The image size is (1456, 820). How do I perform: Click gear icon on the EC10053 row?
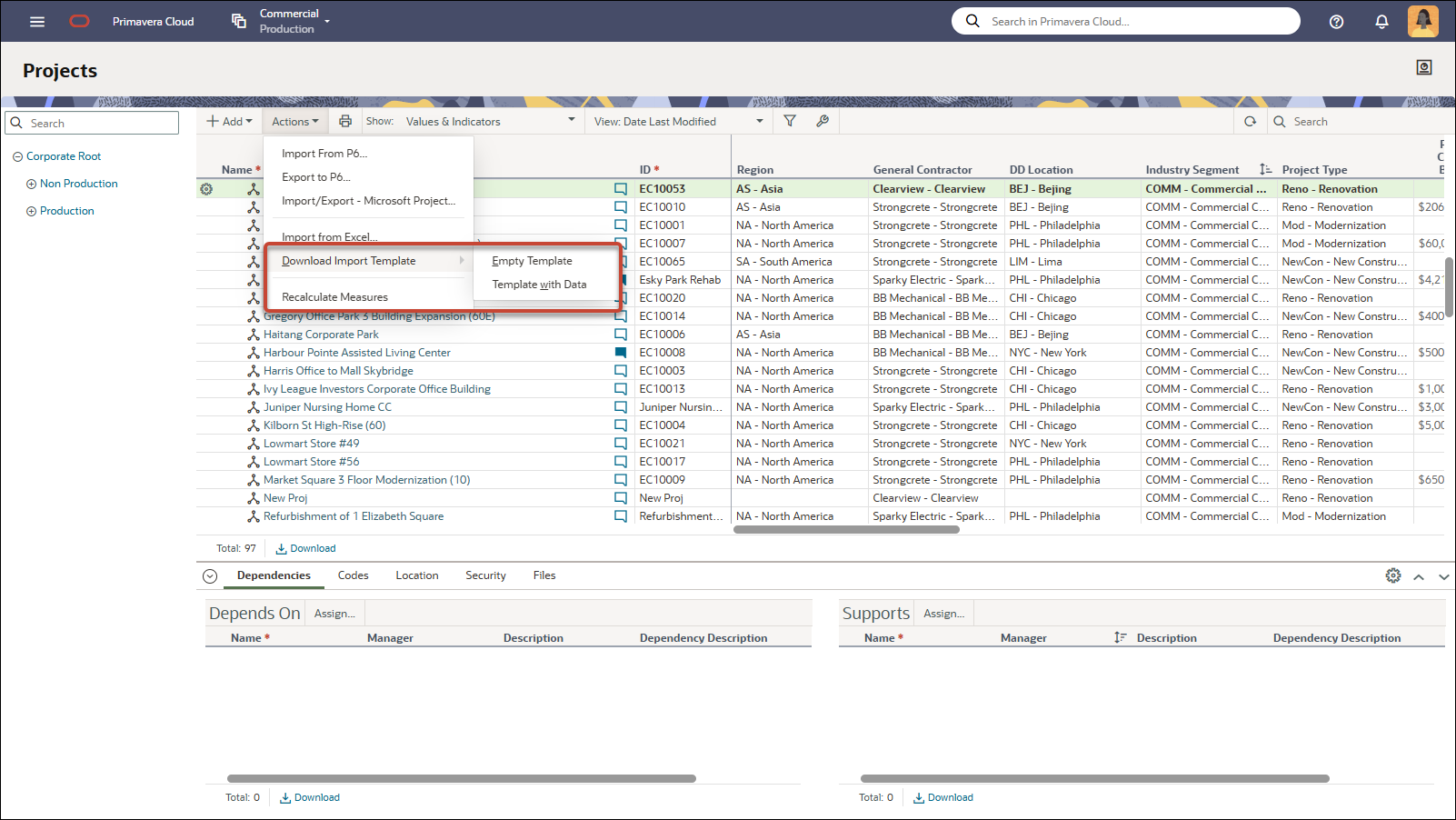[206, 189]
